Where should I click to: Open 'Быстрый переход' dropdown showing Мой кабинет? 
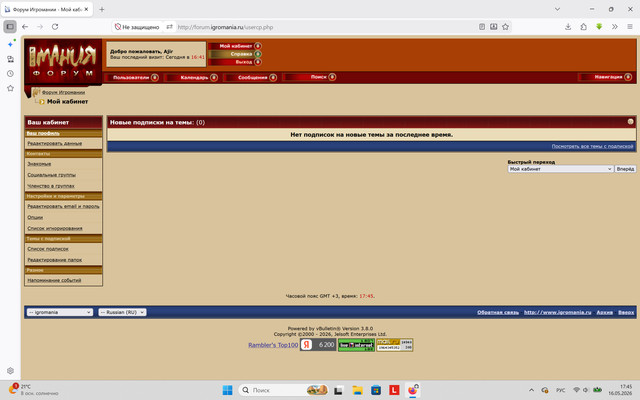tap(560, 169)
